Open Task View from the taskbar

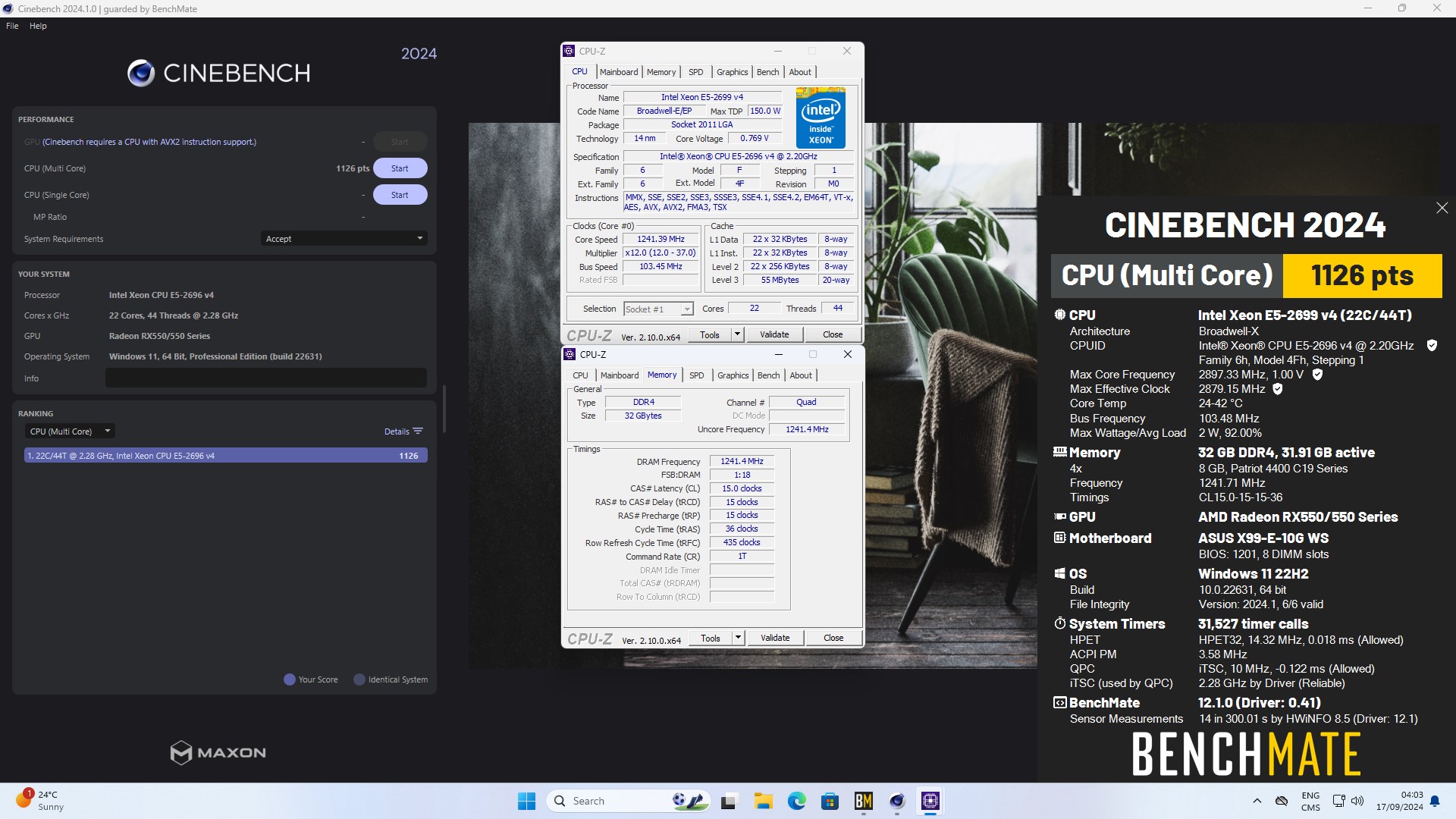pos(729,801)
